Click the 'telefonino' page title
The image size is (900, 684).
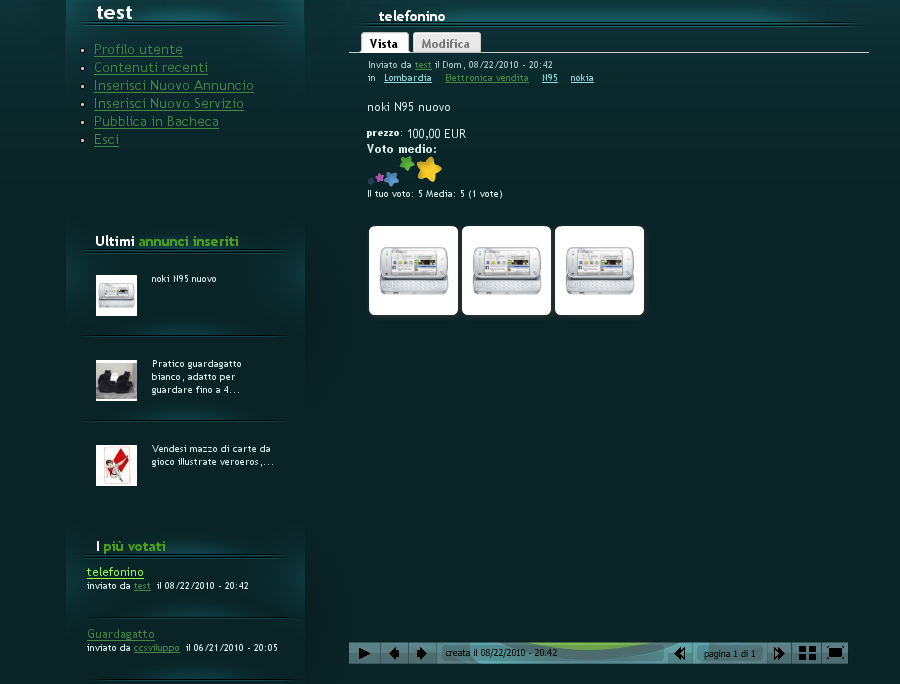pos(412,16)
